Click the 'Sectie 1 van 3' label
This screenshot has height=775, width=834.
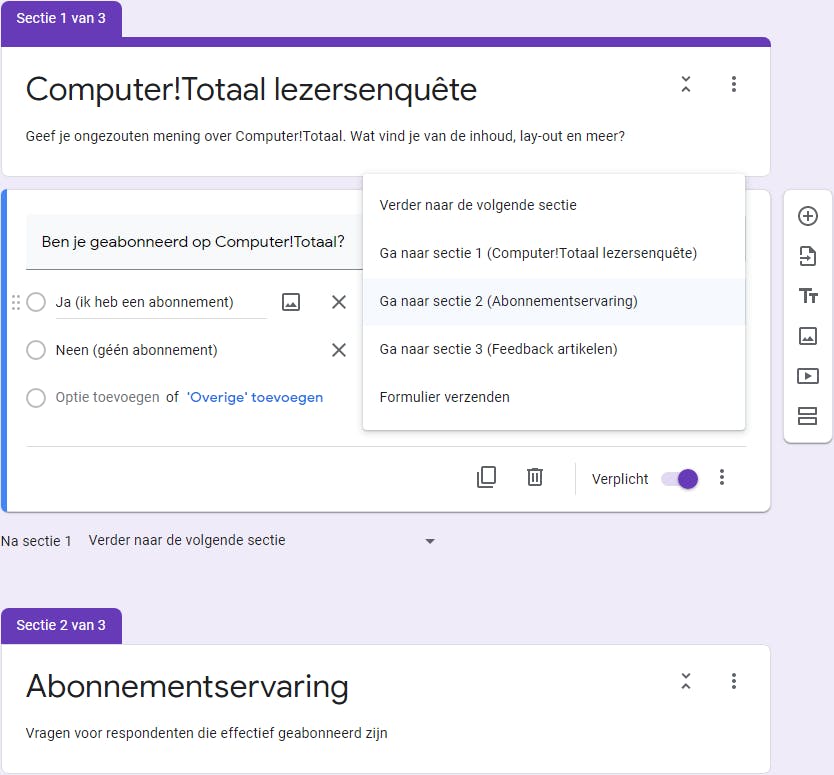(x=61, y=19)
